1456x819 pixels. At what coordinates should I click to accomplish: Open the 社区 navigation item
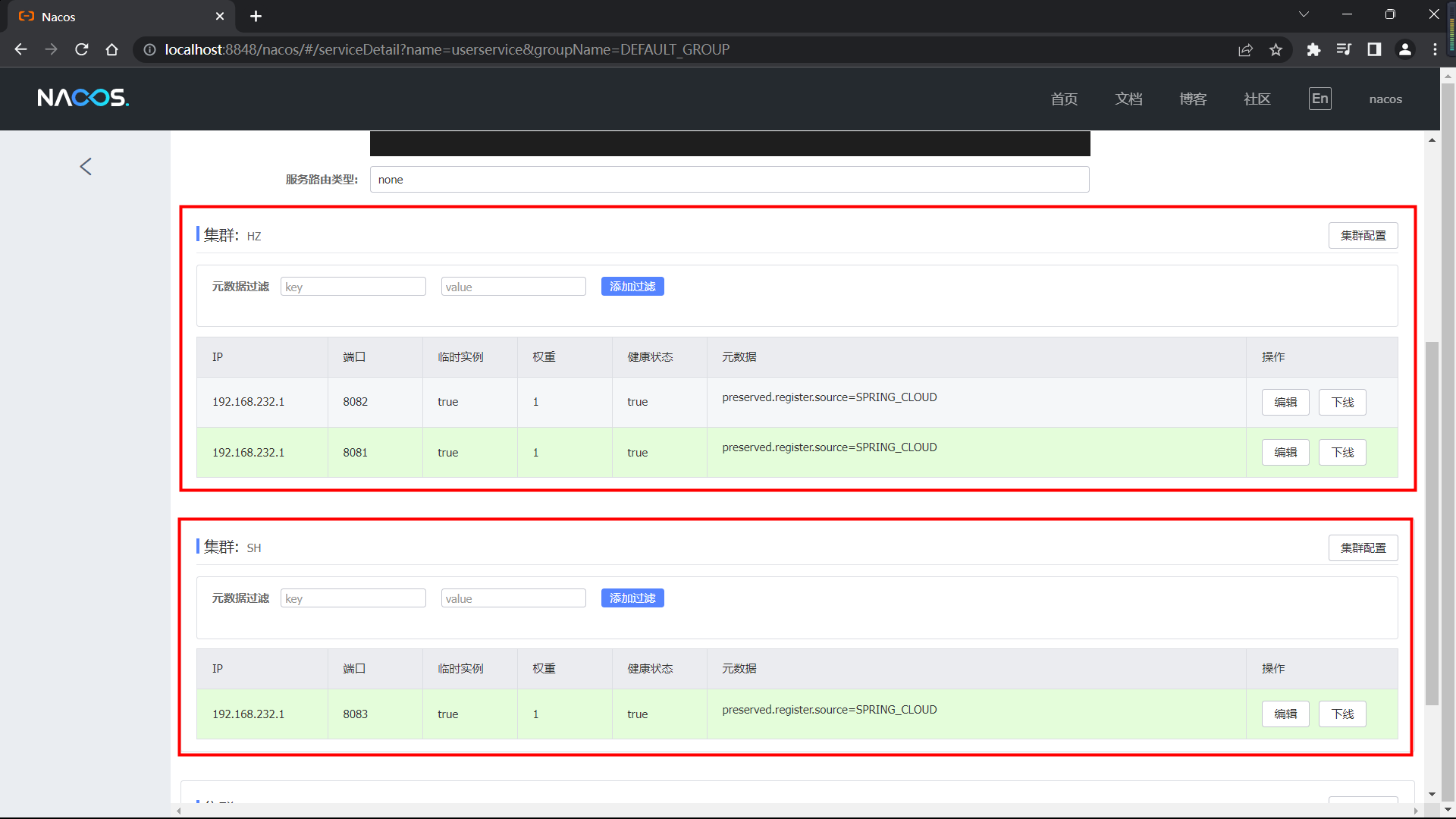(1257, 99)
